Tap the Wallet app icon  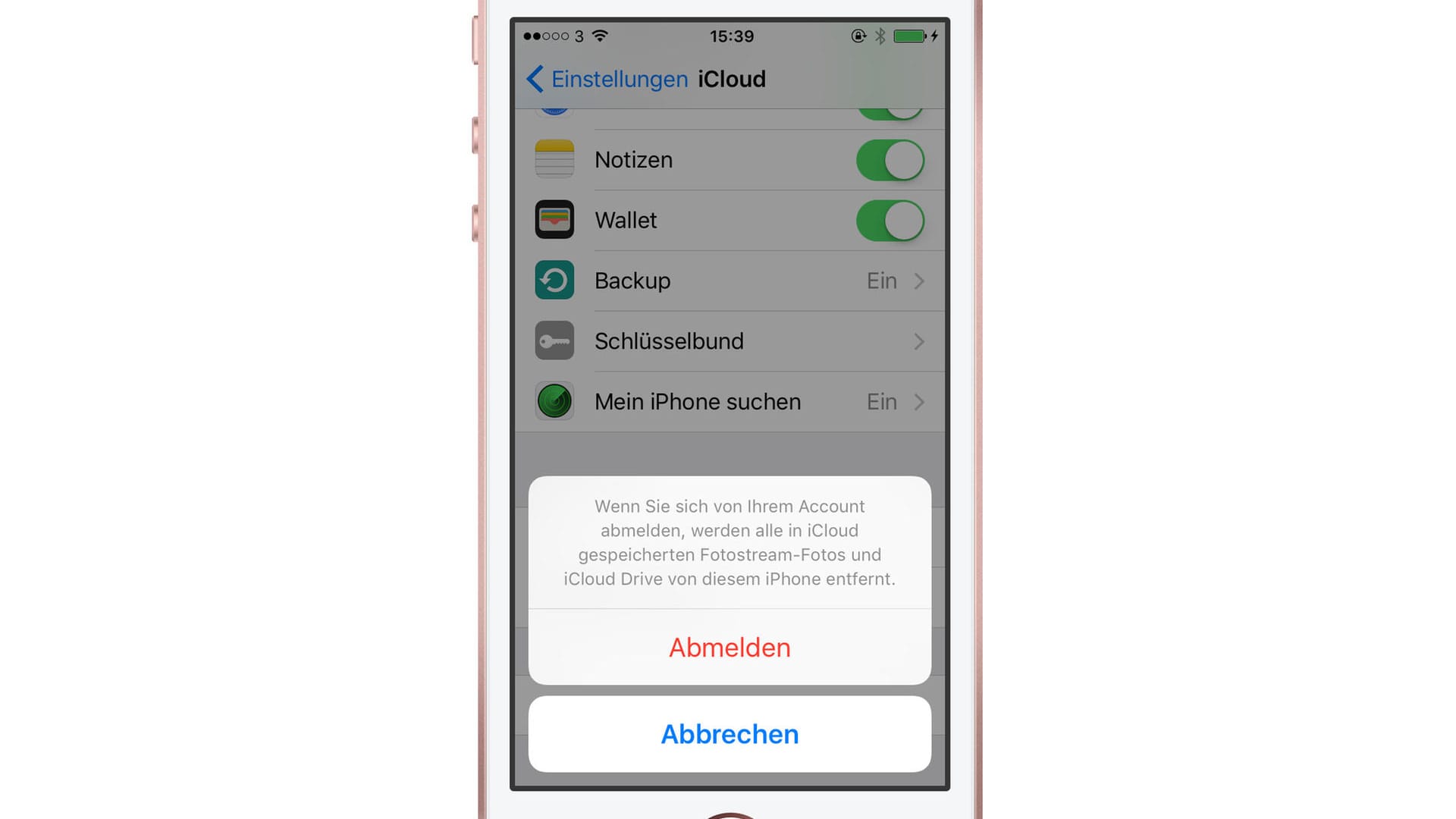pyautogui.click(x=554, y=219)
